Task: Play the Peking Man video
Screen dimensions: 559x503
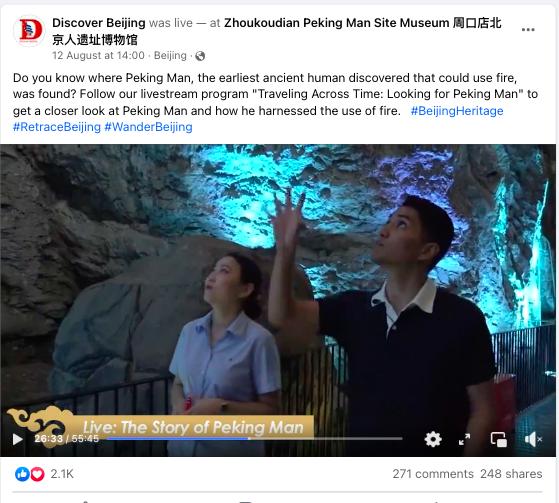Action: [x=17, y=439]
